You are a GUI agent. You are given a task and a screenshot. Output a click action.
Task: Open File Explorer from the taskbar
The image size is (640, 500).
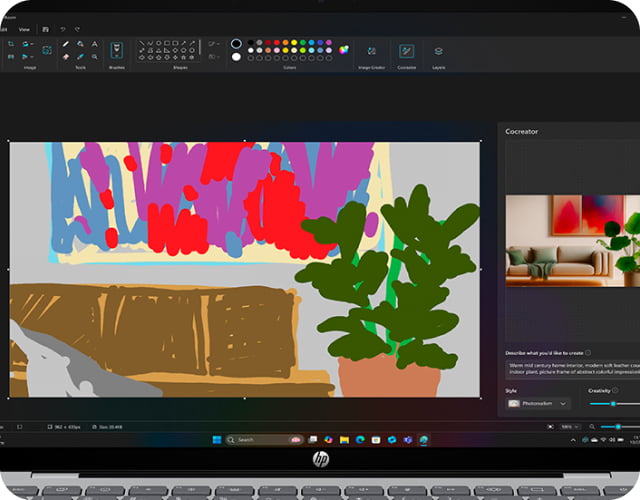point(344,440)
